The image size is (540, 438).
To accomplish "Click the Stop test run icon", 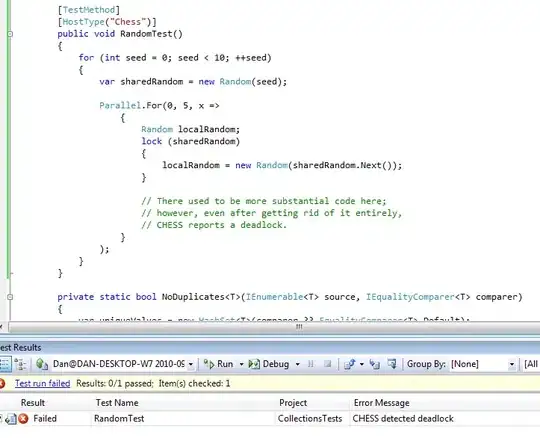I will click(328, 364).
